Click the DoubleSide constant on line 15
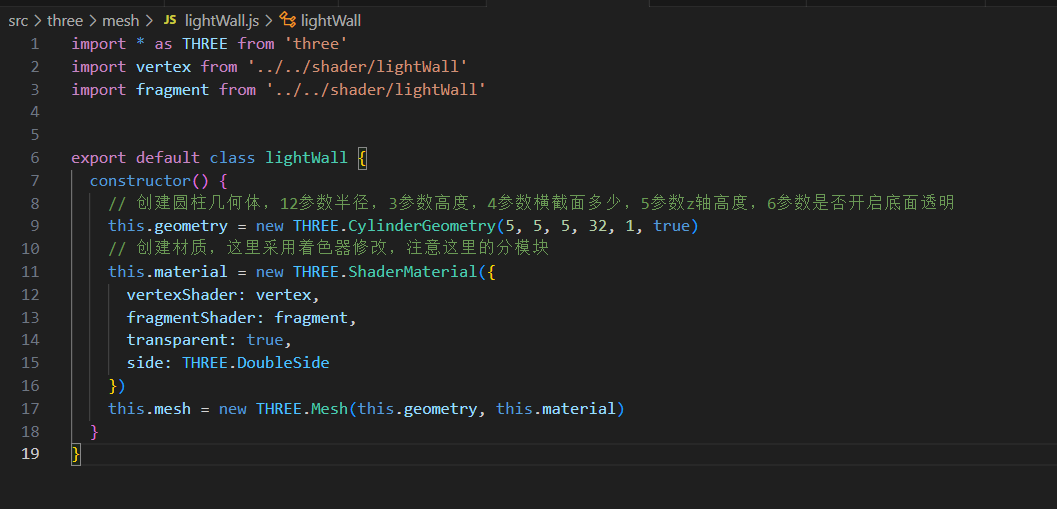1057x509 pixels. (283, 363)
